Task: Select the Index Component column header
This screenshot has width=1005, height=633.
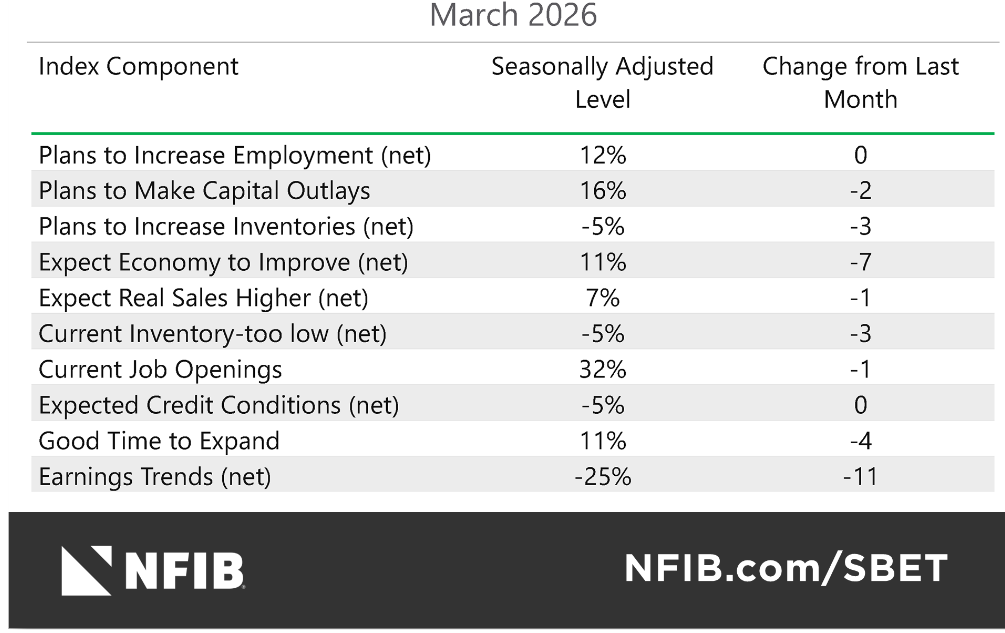Action: click(x=139, y=67)
